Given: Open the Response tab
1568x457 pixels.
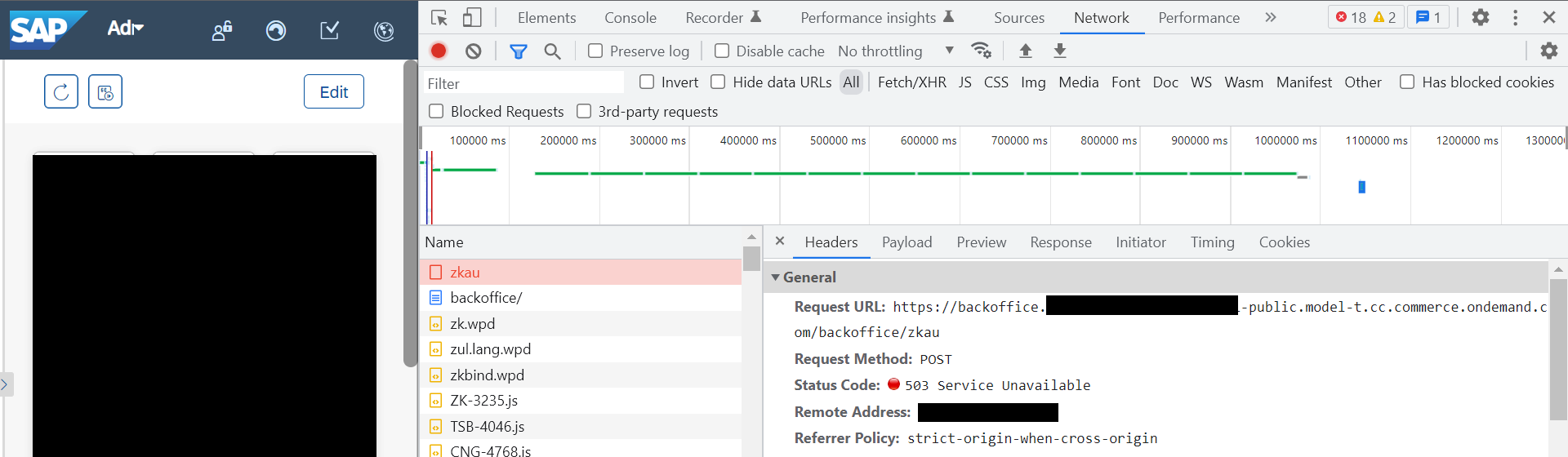Looking at the screenshot, I should (x=1061, y=242).
